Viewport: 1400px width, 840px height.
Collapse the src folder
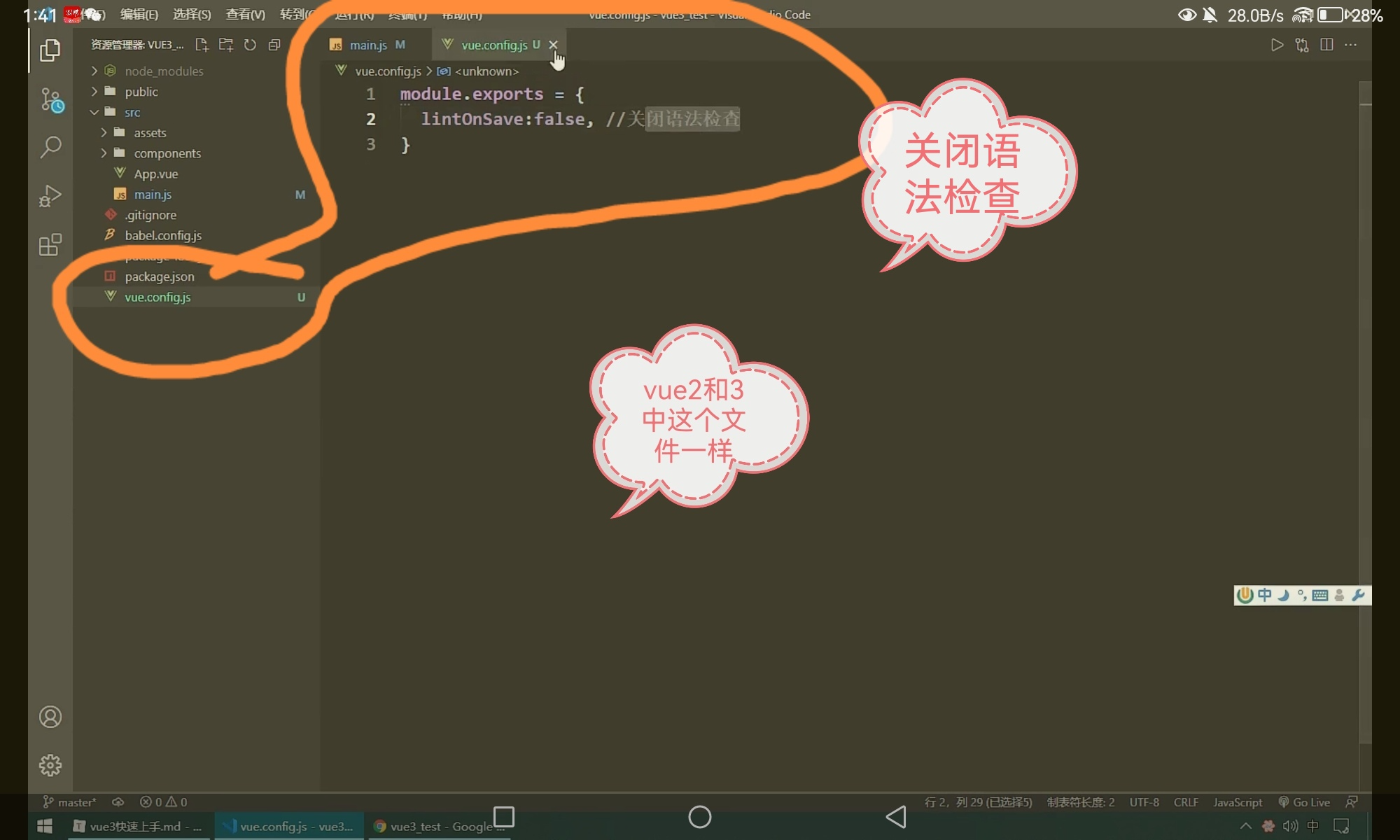[x=132, y=112]
